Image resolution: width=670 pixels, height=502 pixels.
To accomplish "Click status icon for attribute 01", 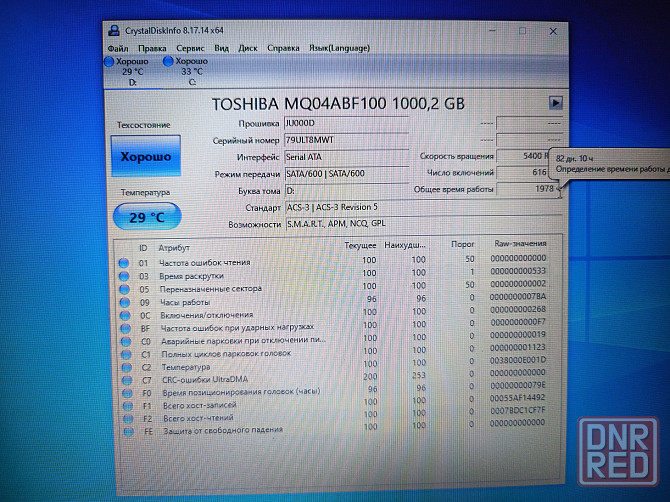I will tap(124, 263).
